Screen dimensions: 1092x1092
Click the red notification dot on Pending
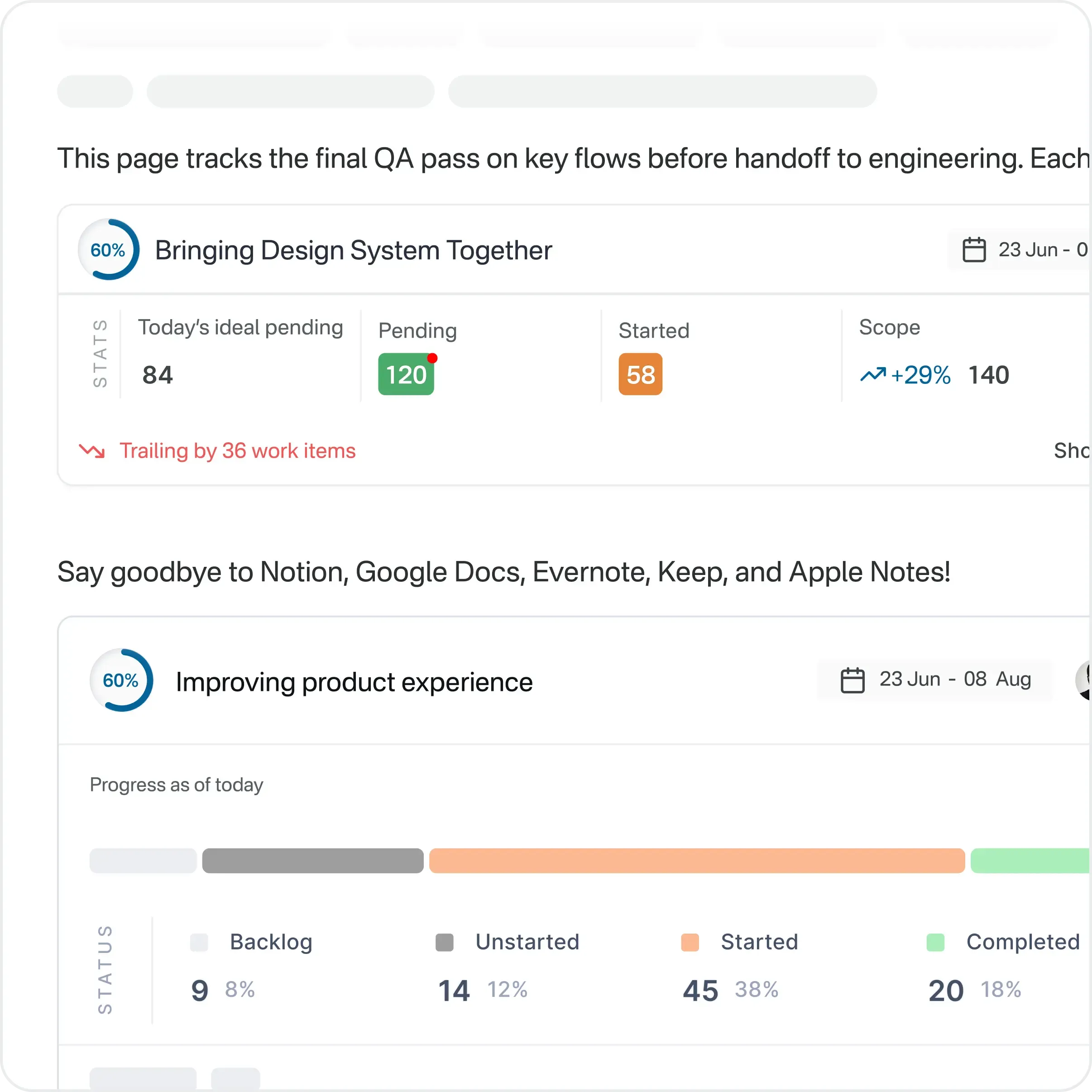(432, 359)
